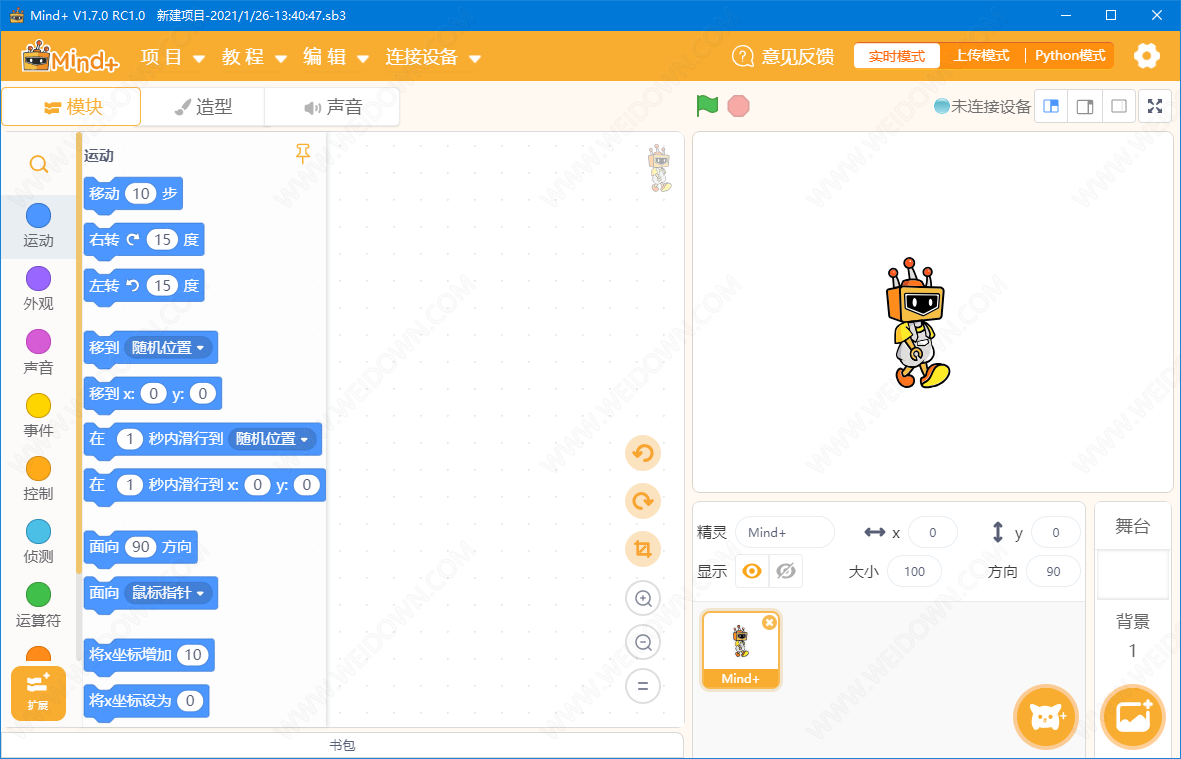Screen dimensions: 1181x759
Task: Zoom in on the workspace
Action: click(642, 599)
